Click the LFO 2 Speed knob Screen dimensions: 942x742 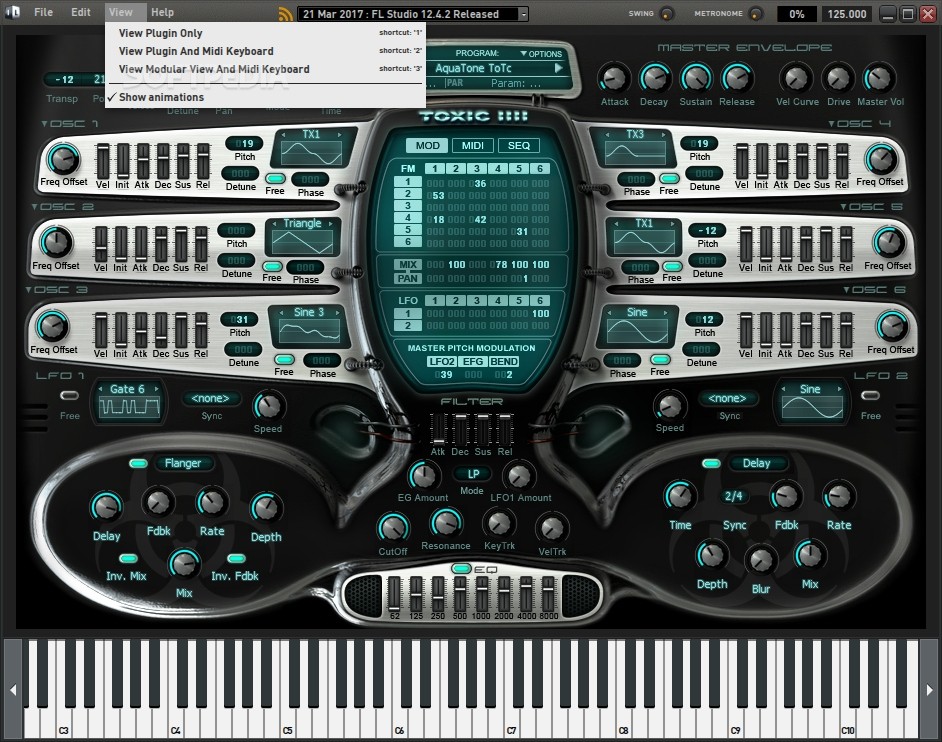(x=669, y=406)
